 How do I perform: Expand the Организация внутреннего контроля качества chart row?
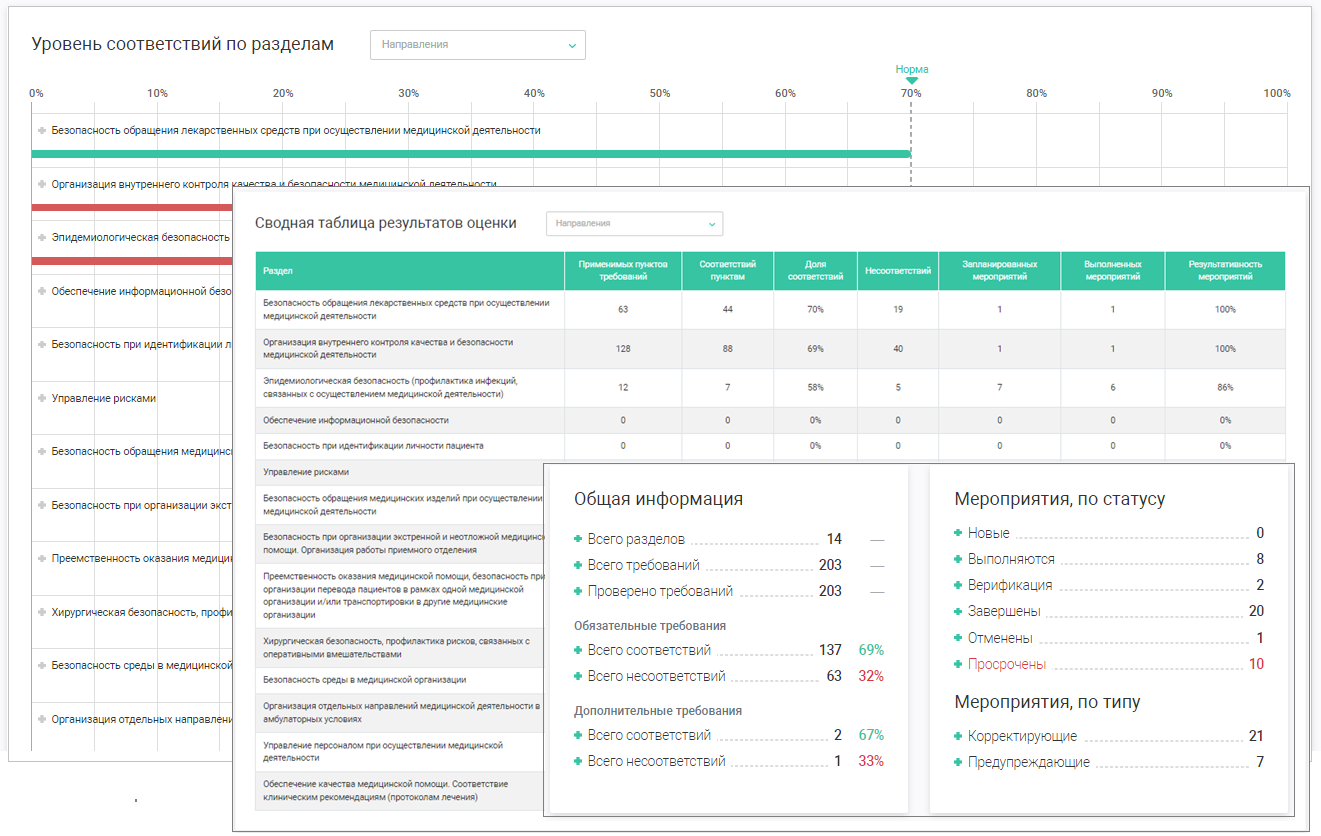pos(42,184)
